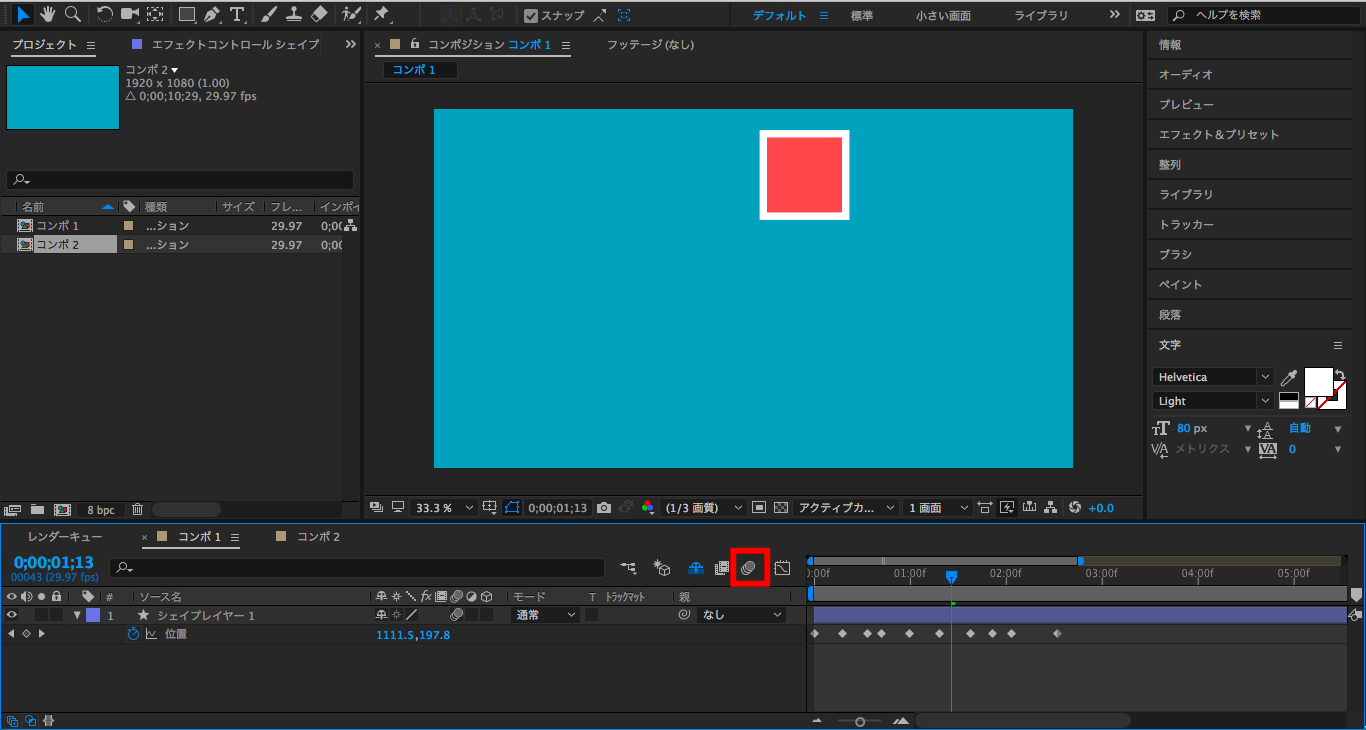This screenshot has width=1366, height=730.
Task: Switch to 標準 workspace
Action: tap(861, 16)
